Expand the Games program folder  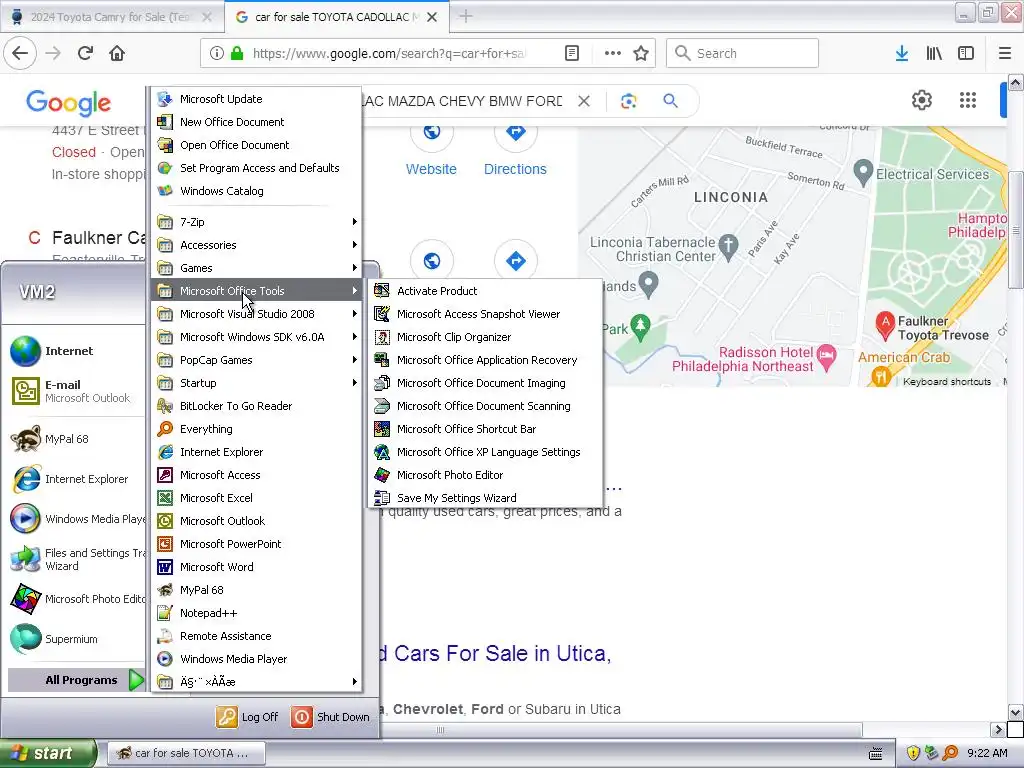click(257, 268)
